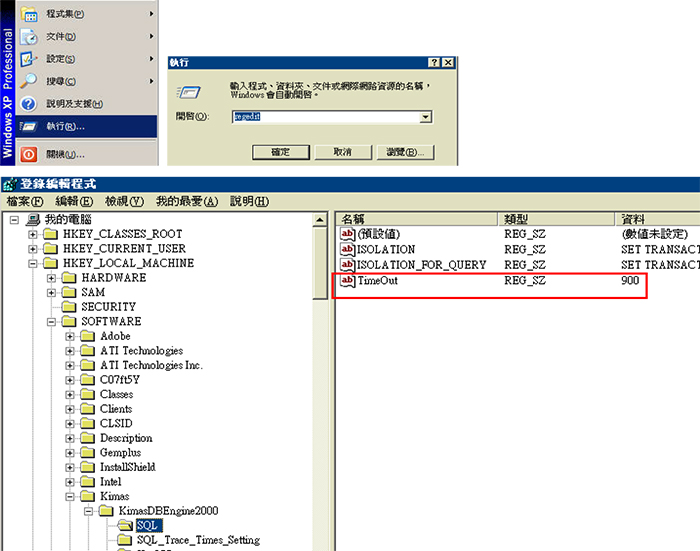Collapse the My Computer (我的電腦) root node
The height and width of the screenshot is (551, 700).
pos(14,220)
